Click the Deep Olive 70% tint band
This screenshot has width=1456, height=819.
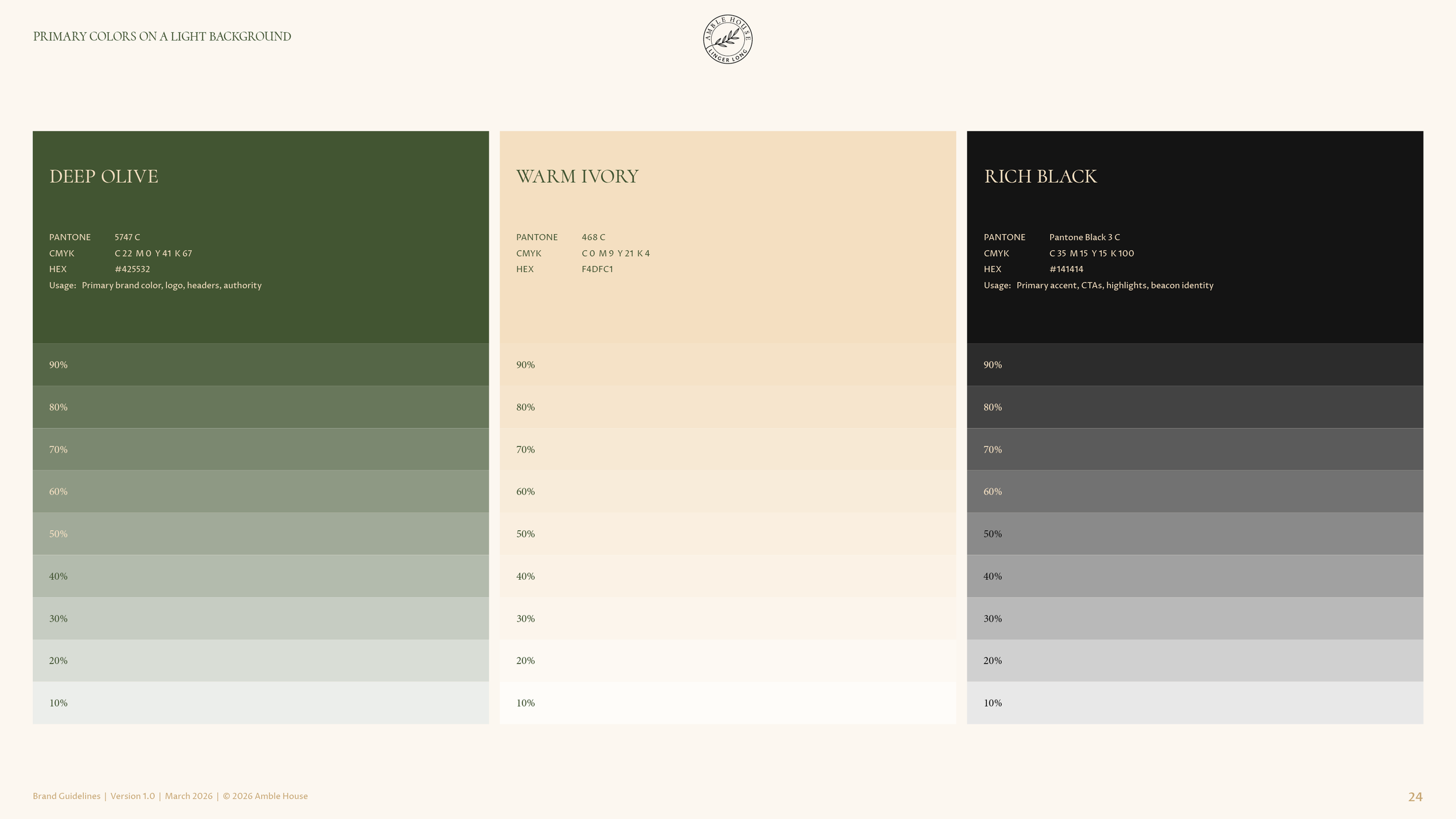tap(260, 449)
